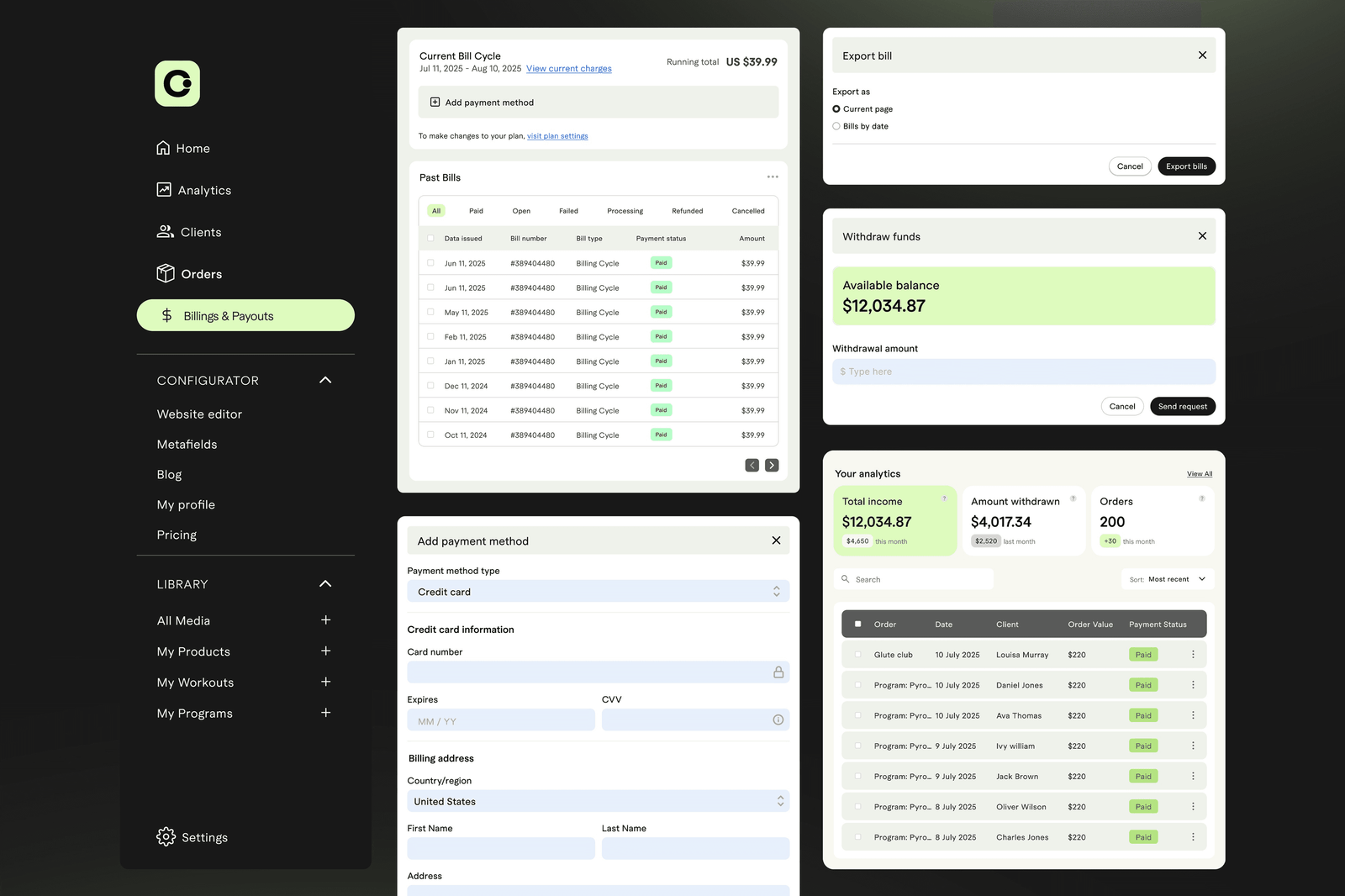Viewport: 1345px width, 896px height.
Task: Choose Bills by date export option
Action: 836,125
